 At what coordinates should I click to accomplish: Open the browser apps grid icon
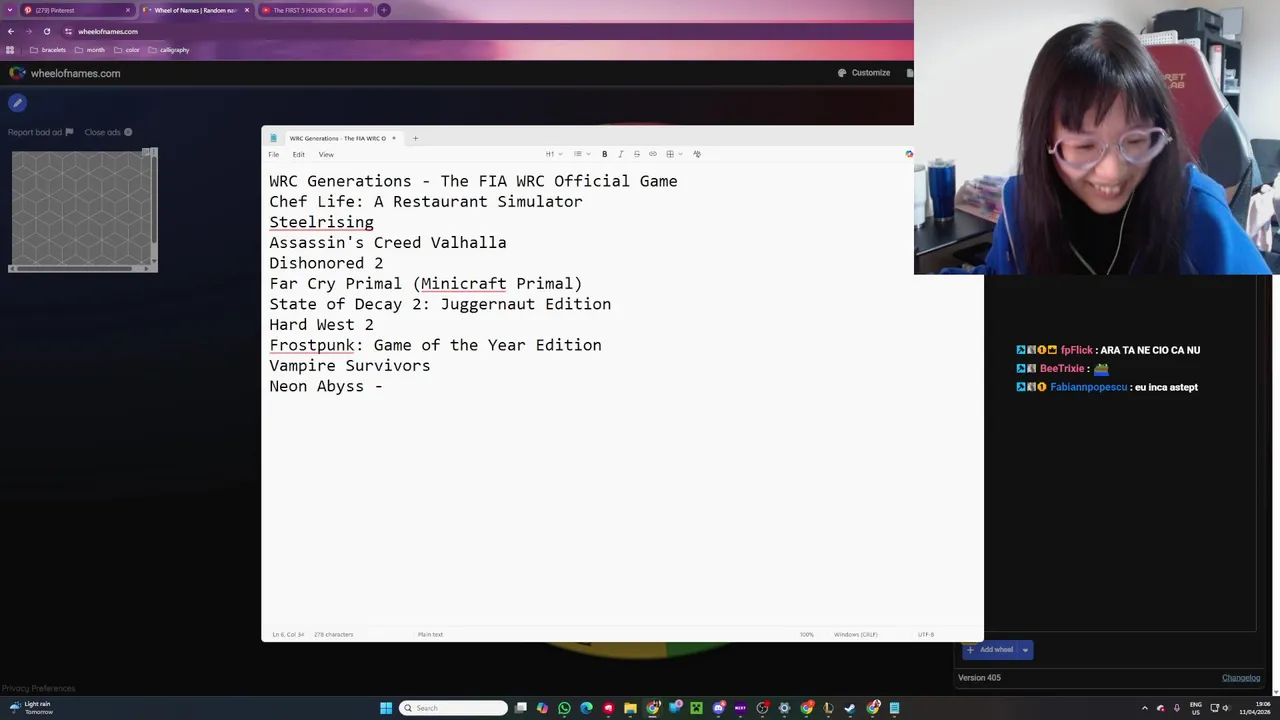[11, 50]
